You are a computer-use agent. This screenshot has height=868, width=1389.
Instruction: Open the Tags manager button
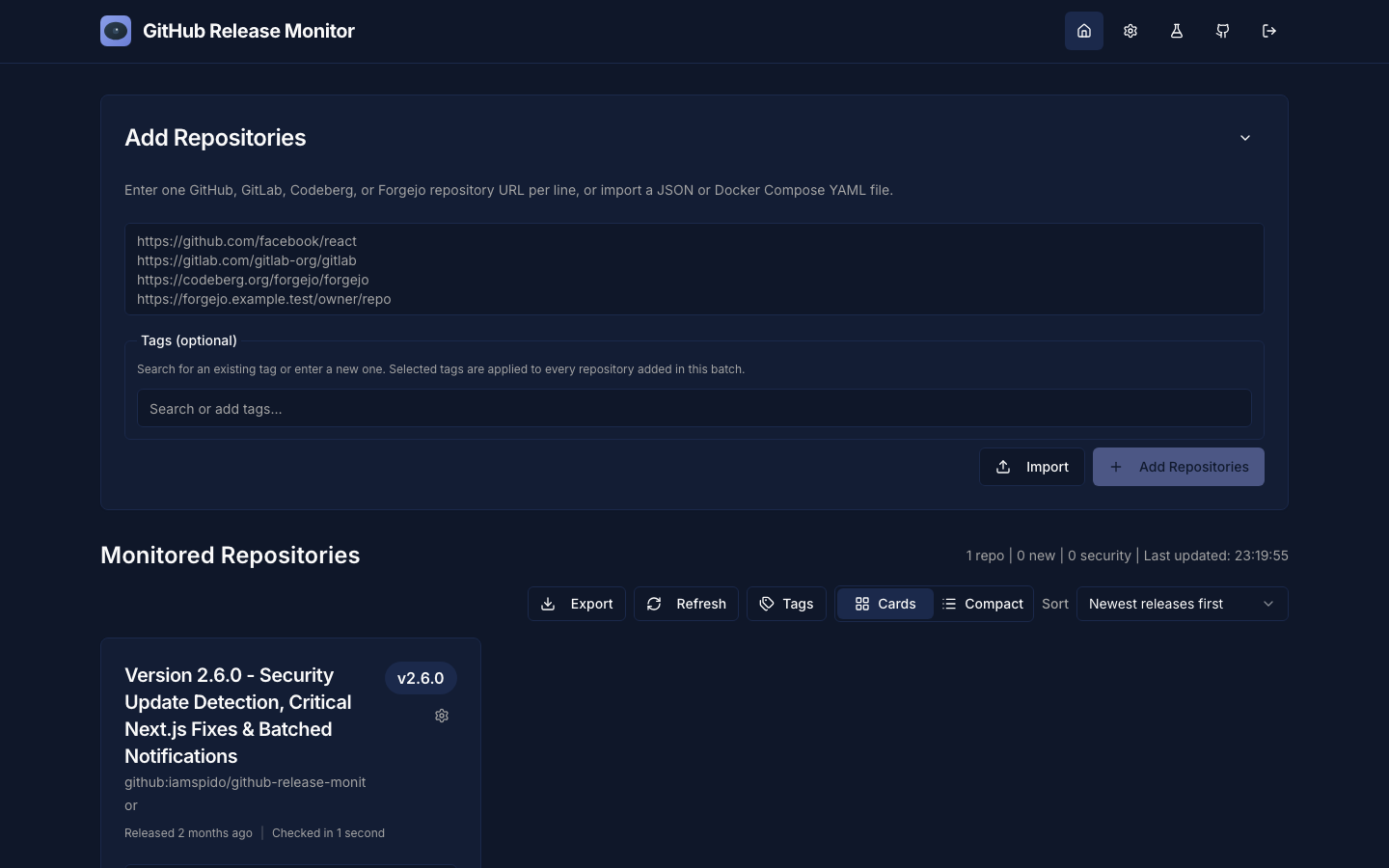point(786,604)
